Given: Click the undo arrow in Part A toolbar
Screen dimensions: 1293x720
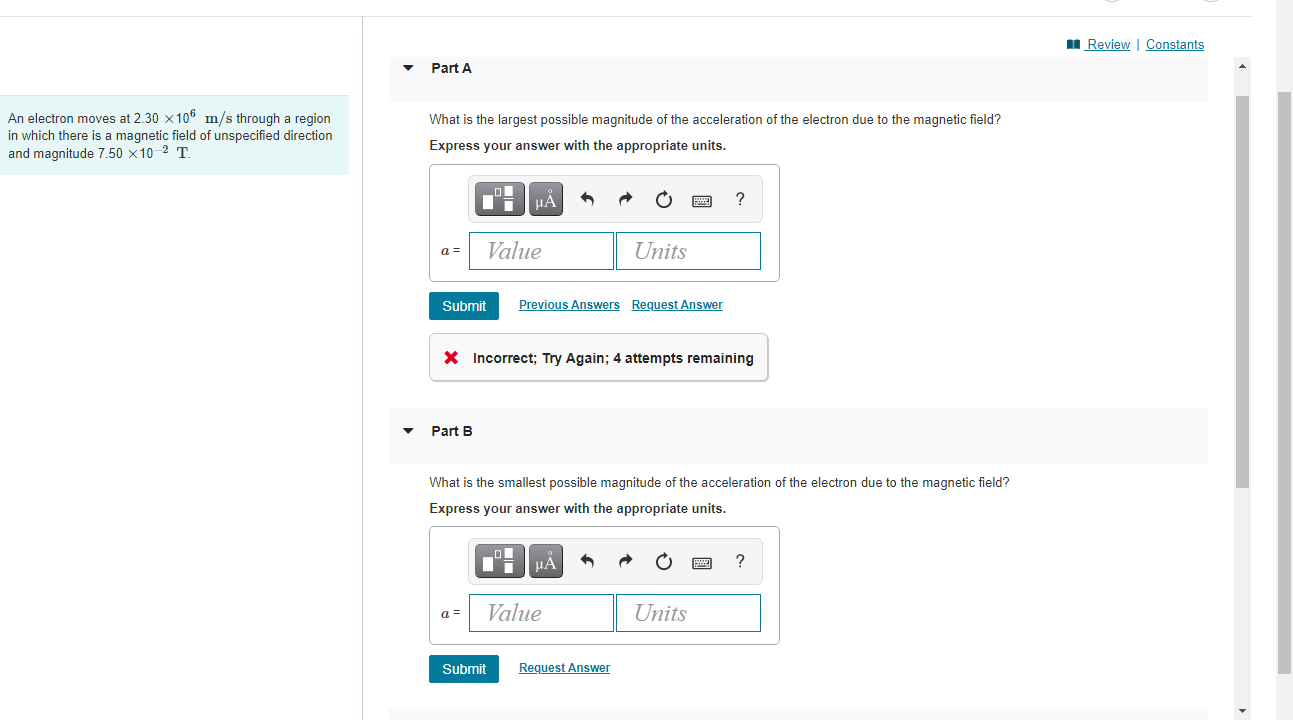Looking at the screenshot, I should [587, 198].
